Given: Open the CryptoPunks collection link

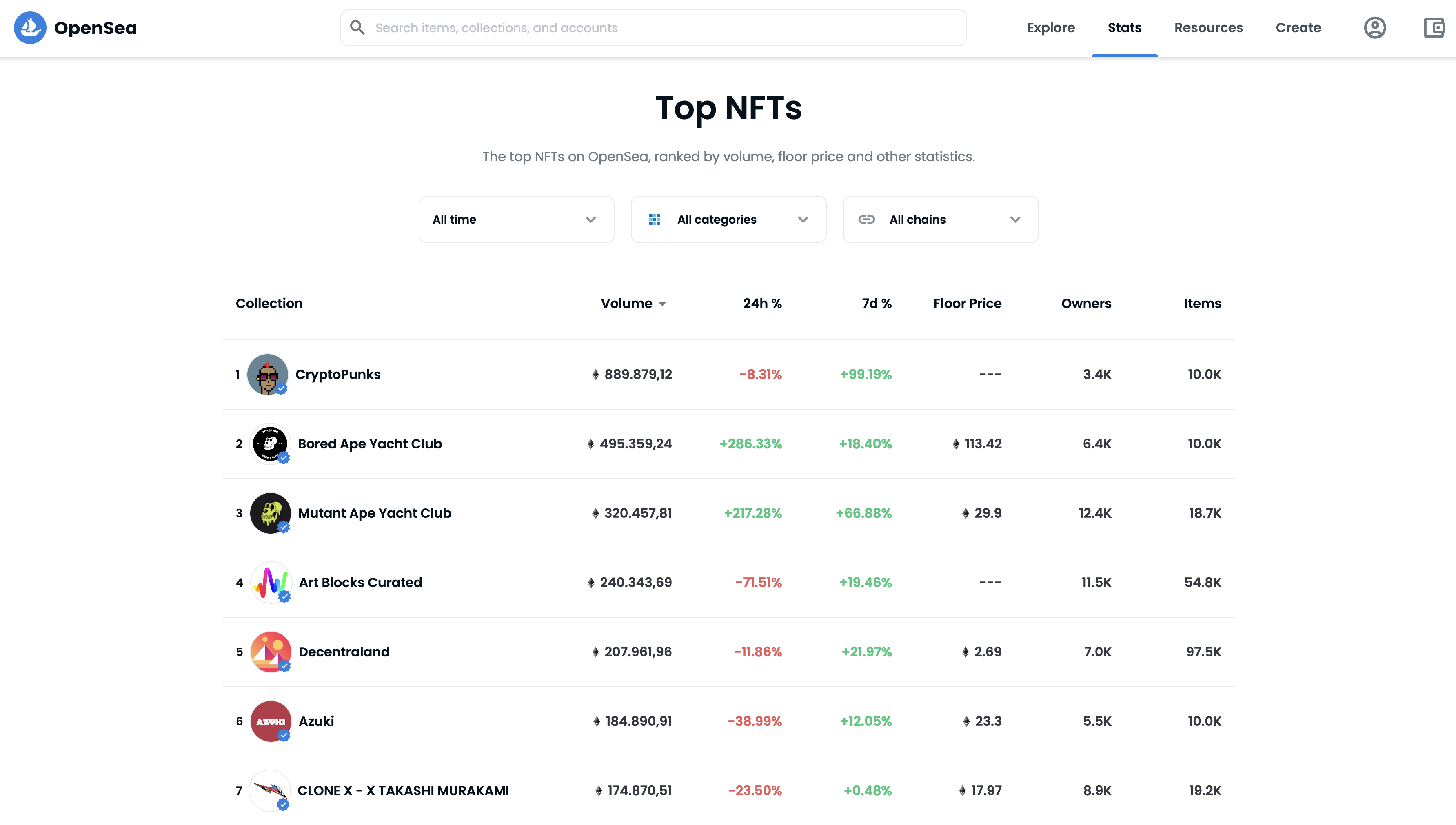Looking at the screenshot, I should pyautogui.click(x=337, y=375).
